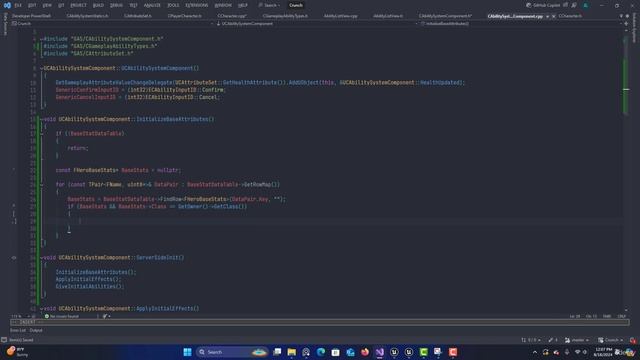The image size is (640, 360).
Task: Open the UCAbilitySystemComponent class dropdown
Action: click(317, 24)
